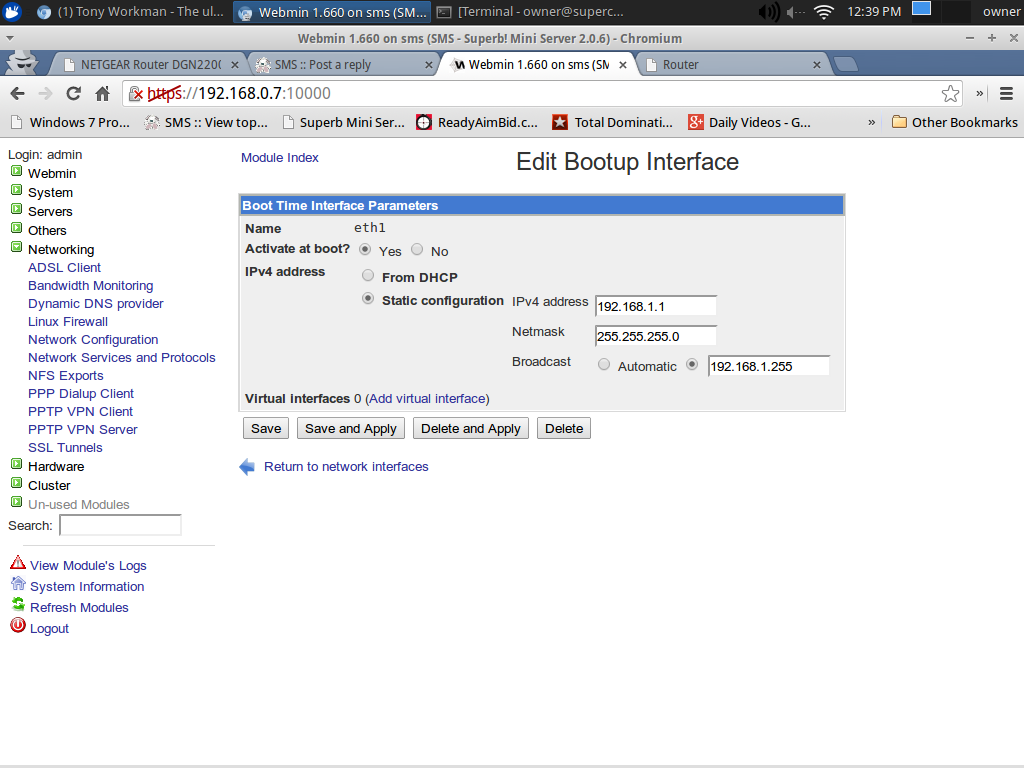Click the Netmask input field
This screenshot has height=768, width=1024.
pos(655,336)
